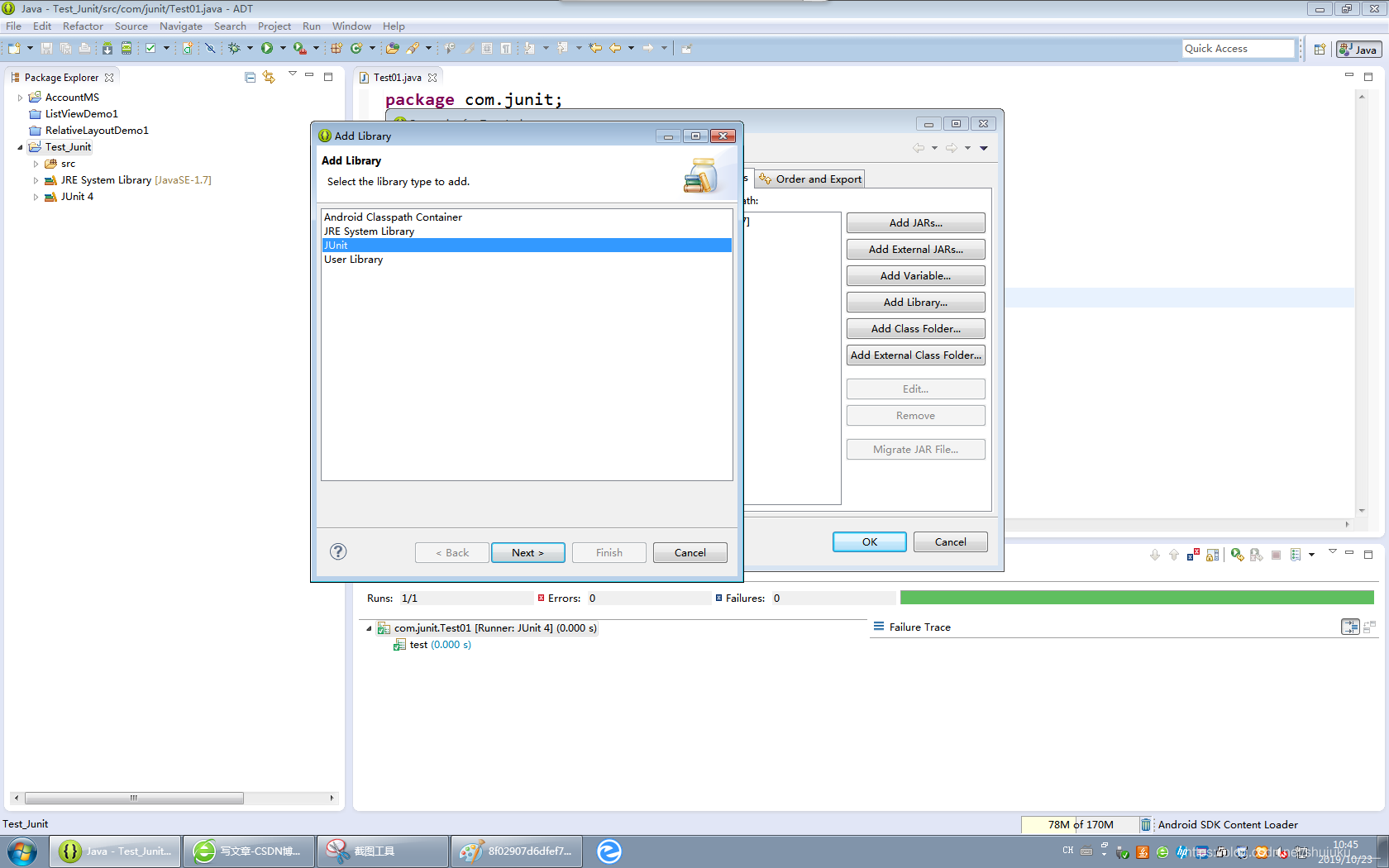Open the Navigate menu
This screenshot has width=1389, height=868.
point(180,26)
